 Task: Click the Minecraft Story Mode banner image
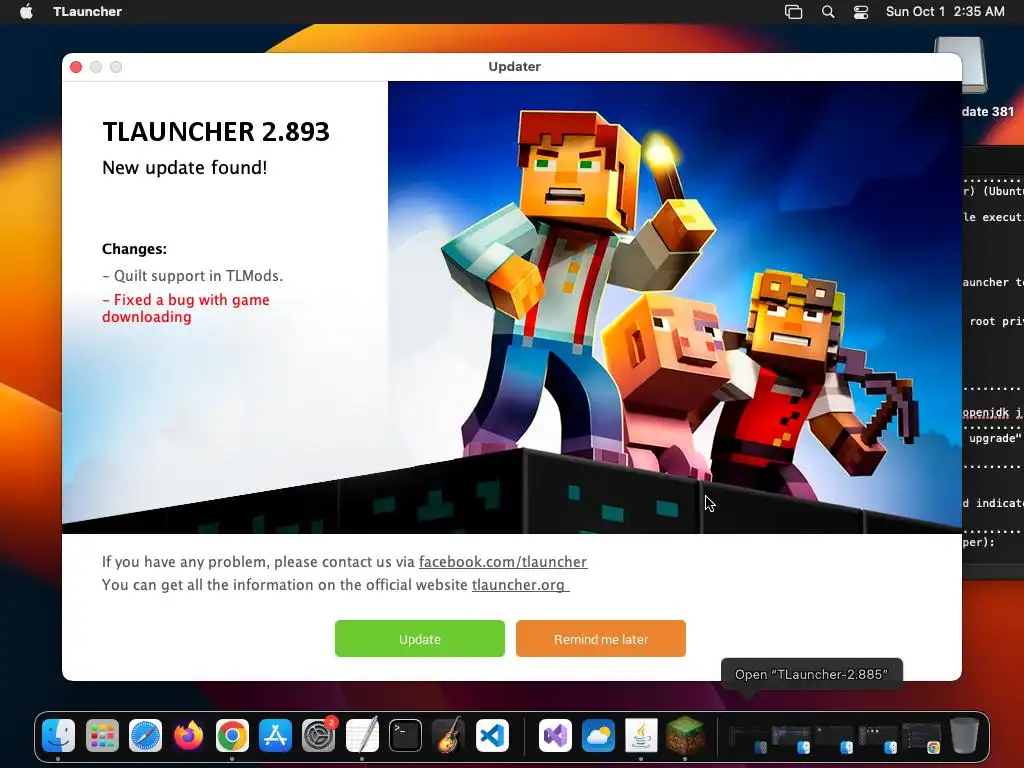click(x=675, y=307)
